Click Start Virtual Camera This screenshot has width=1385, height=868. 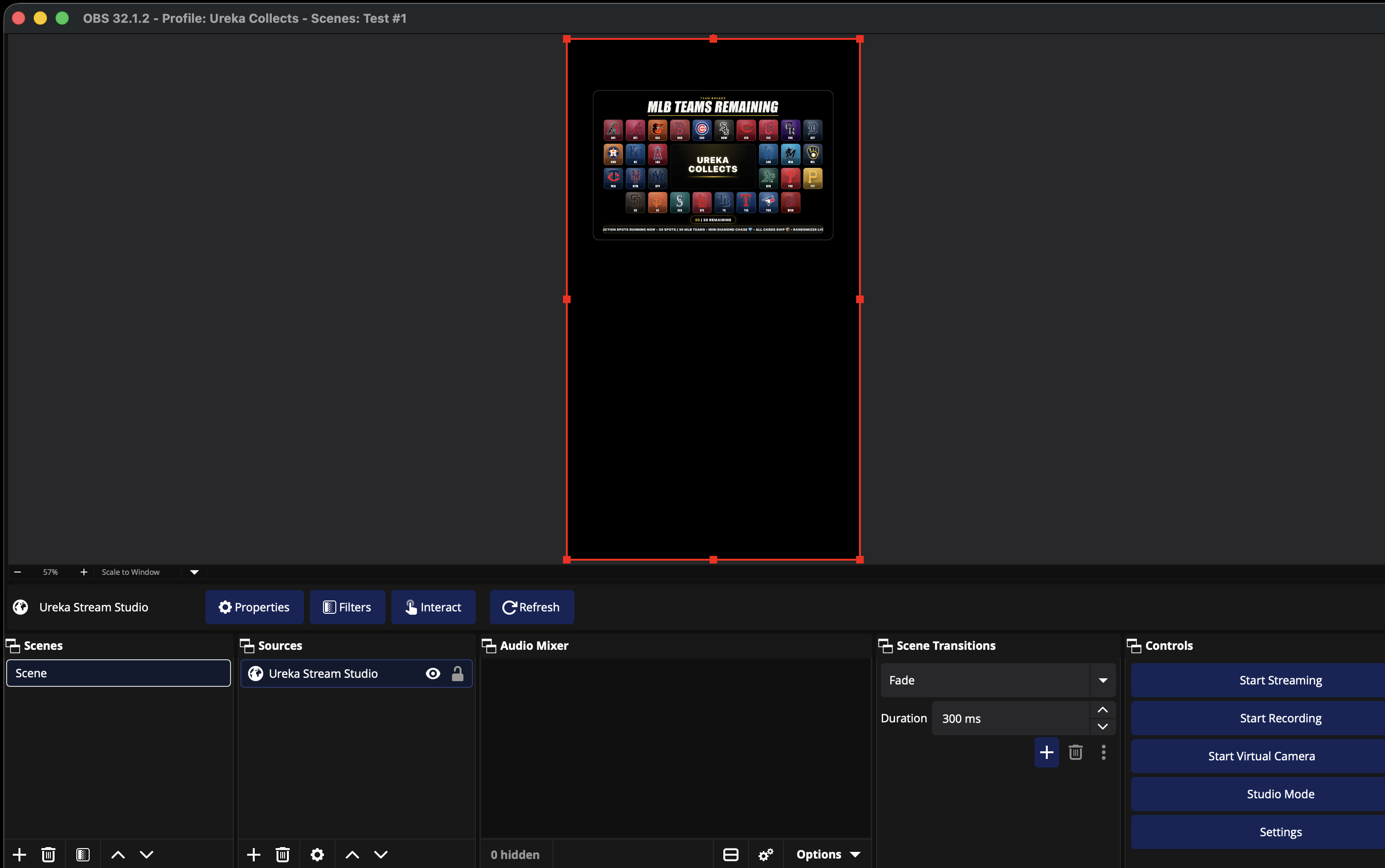[x=1258, y=756]
